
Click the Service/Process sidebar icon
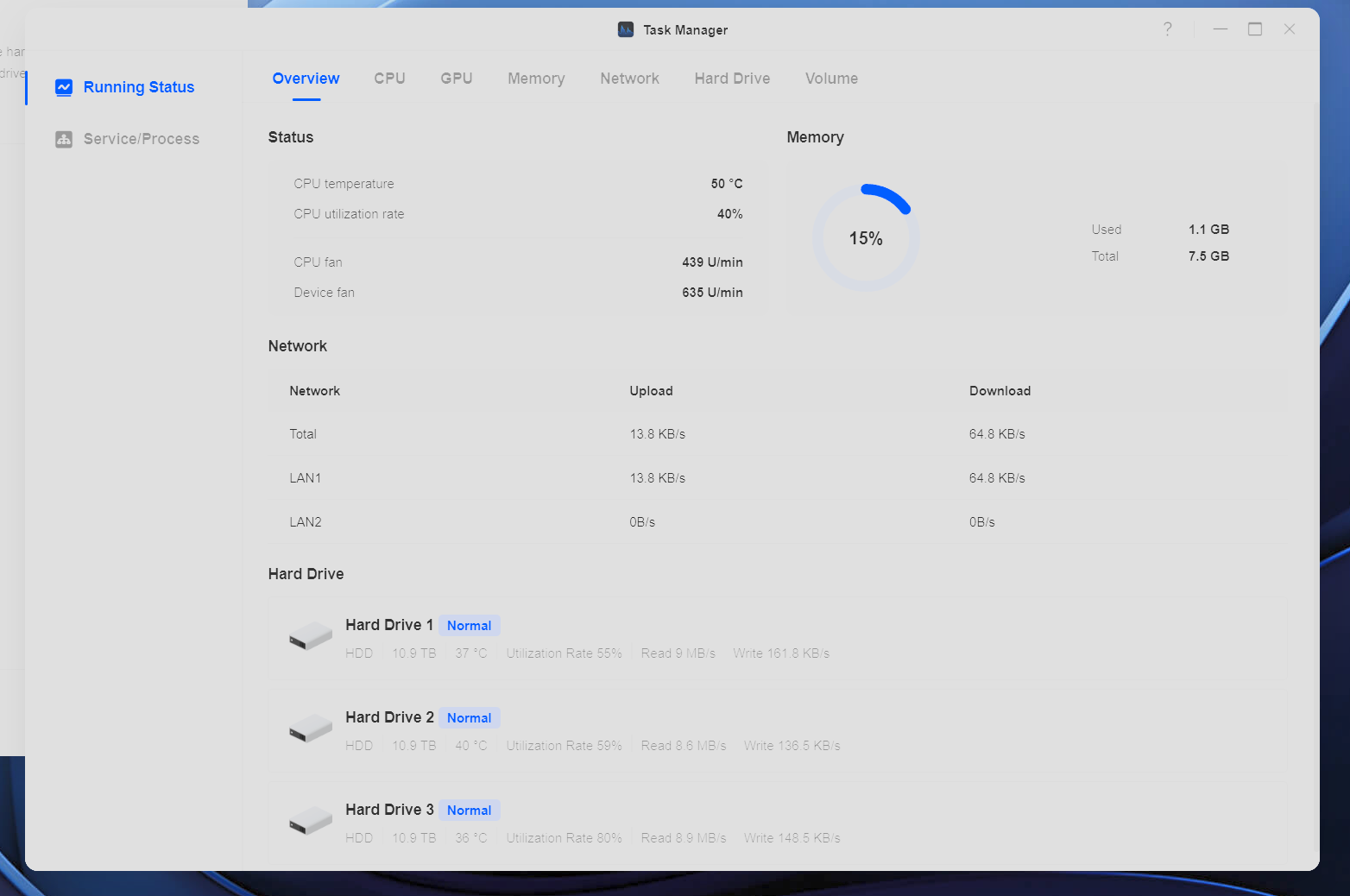point(64,139)
